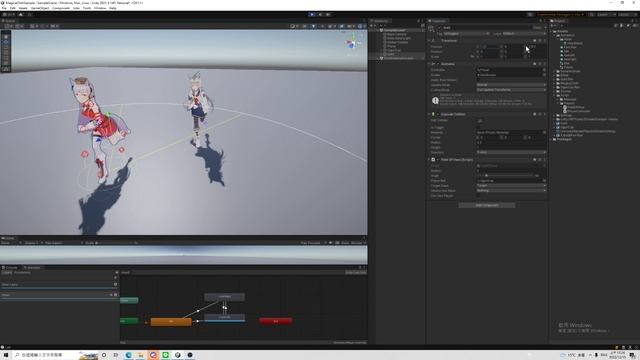The width and height of the screenshot is (640, 360).
Task: Open the Animator Update Mode dropdown
Action: tap(511, 85)
